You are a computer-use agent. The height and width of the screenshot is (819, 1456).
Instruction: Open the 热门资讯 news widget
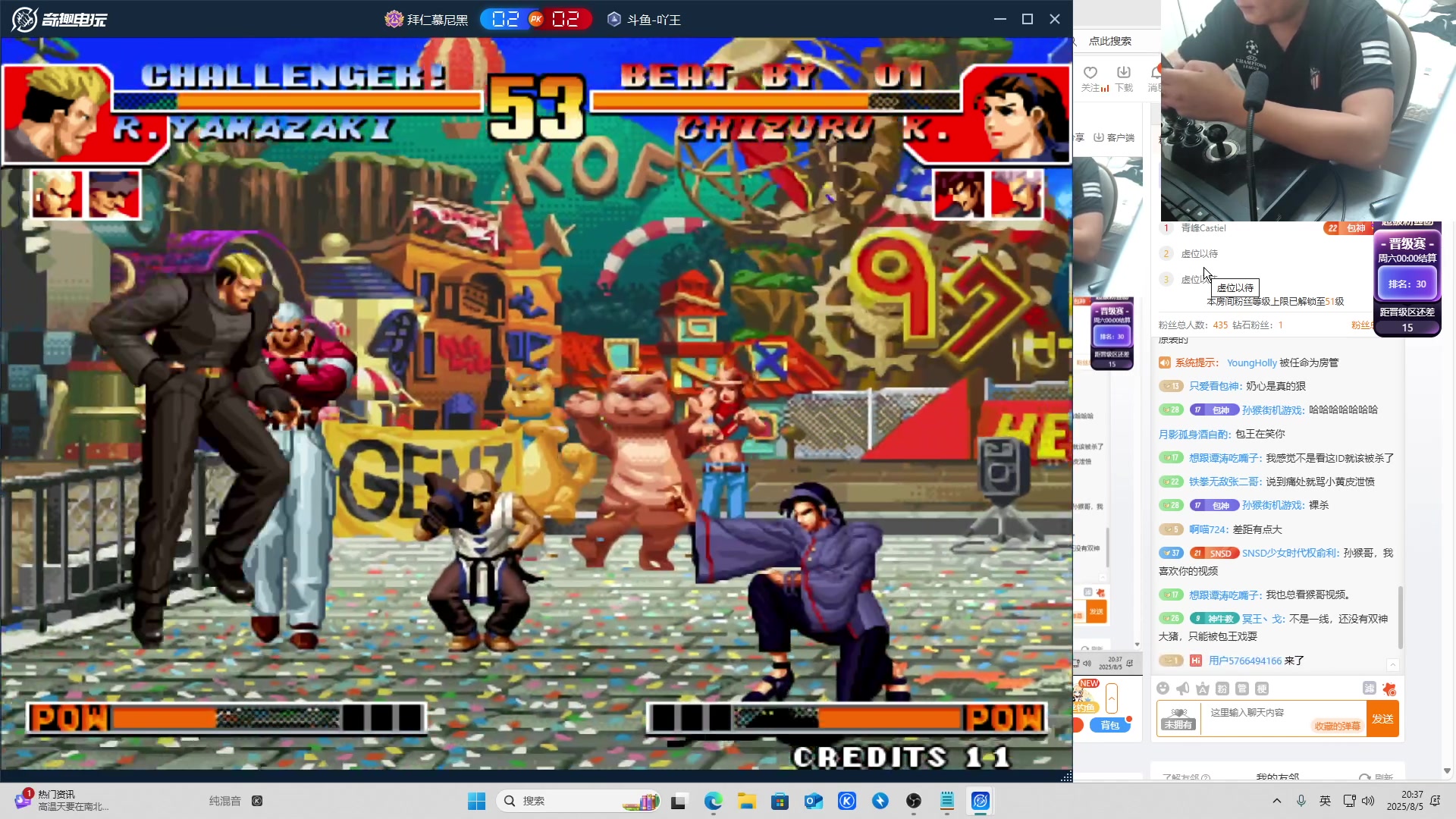click(x=62, y=800)
